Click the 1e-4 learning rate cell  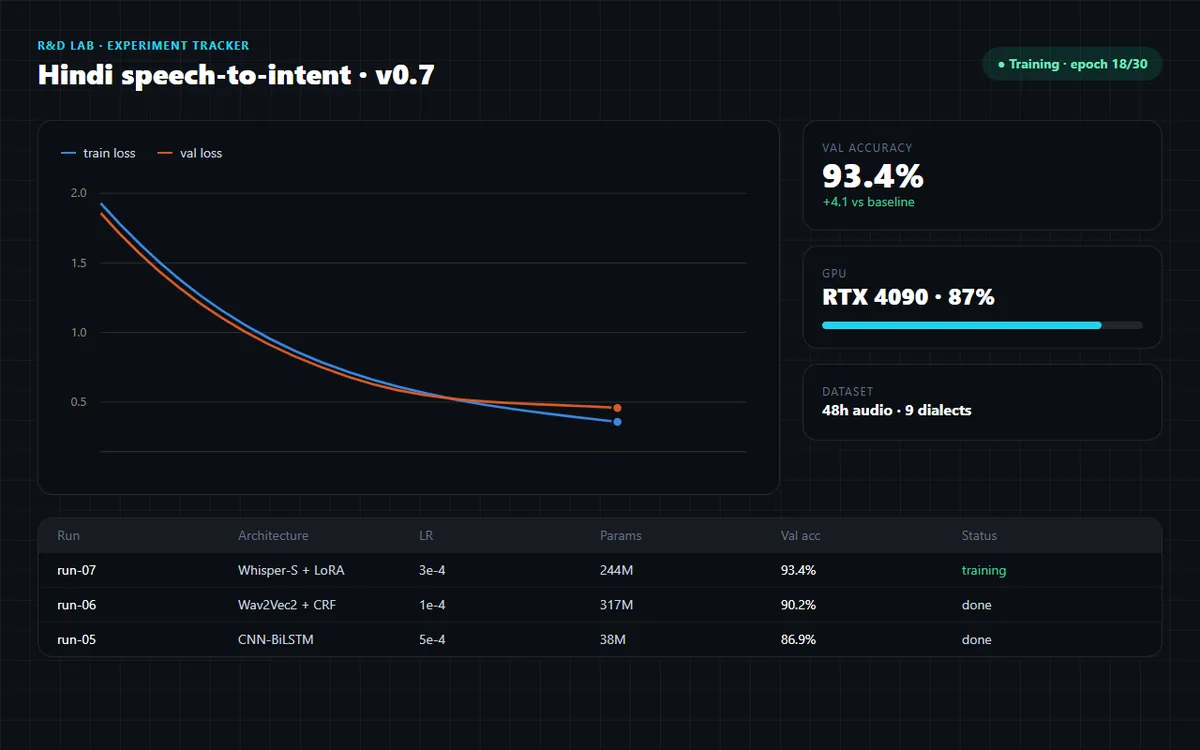[432, 605]
